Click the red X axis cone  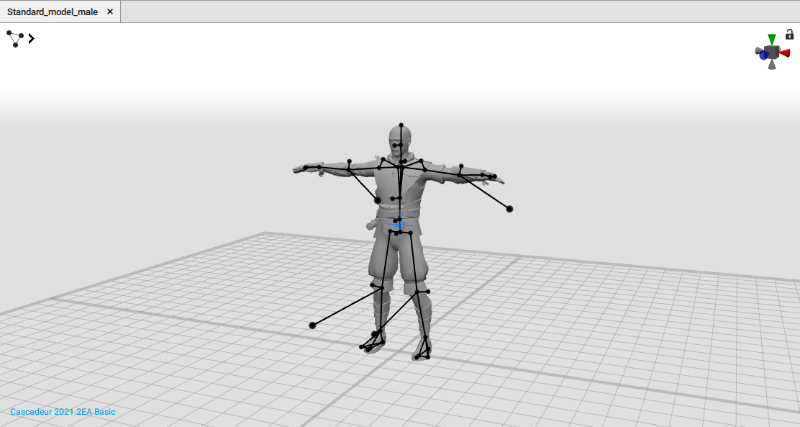click(x=785, y=53)
